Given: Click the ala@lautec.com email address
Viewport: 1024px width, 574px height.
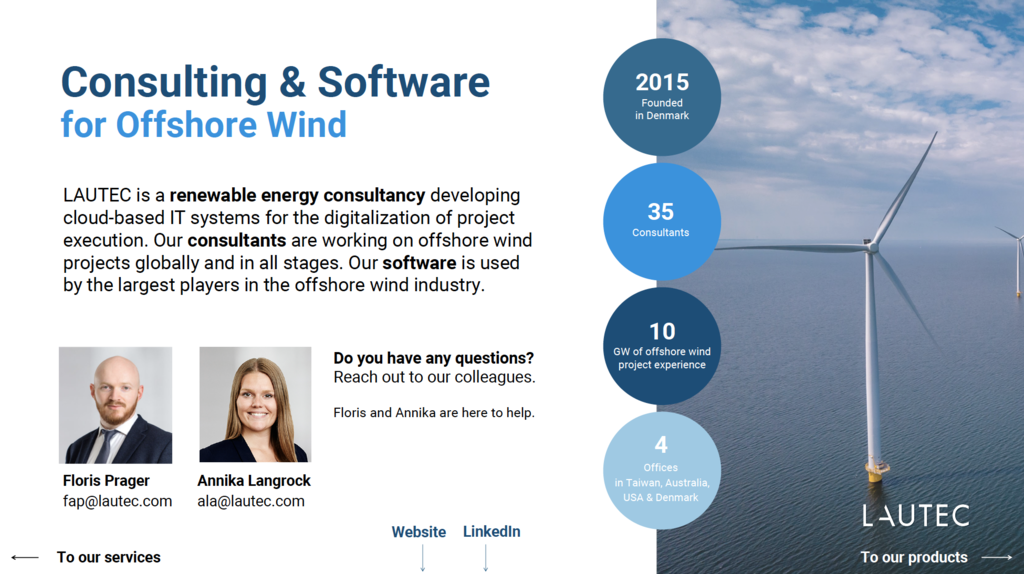Looking at the screenshot, I should 251,501.
